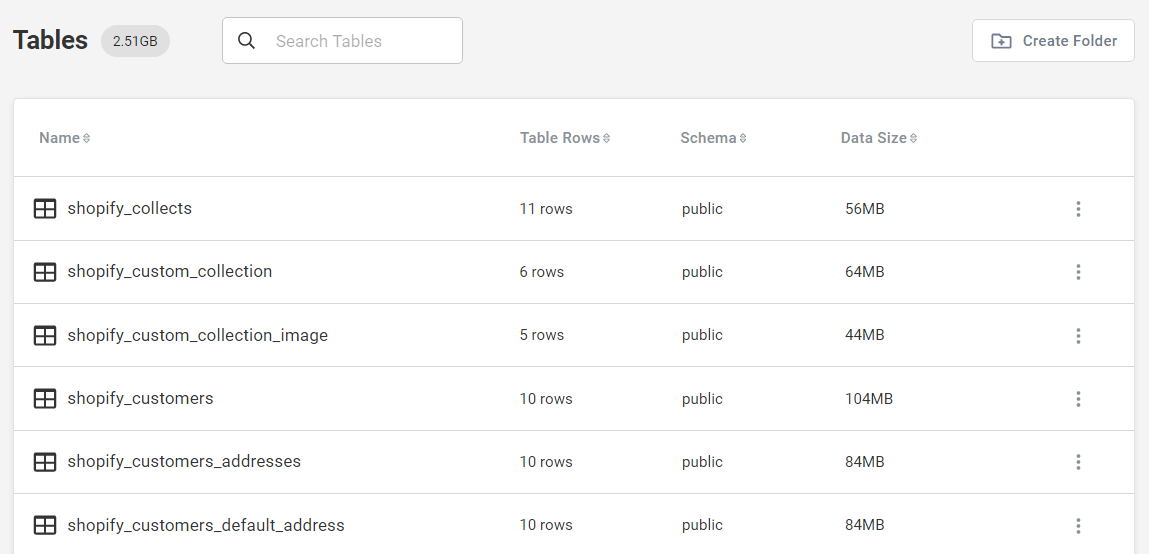Focus the Search Tables input field
Image resolution: width=1149 pixels, height=554 pixels.
tap(342, 41)
